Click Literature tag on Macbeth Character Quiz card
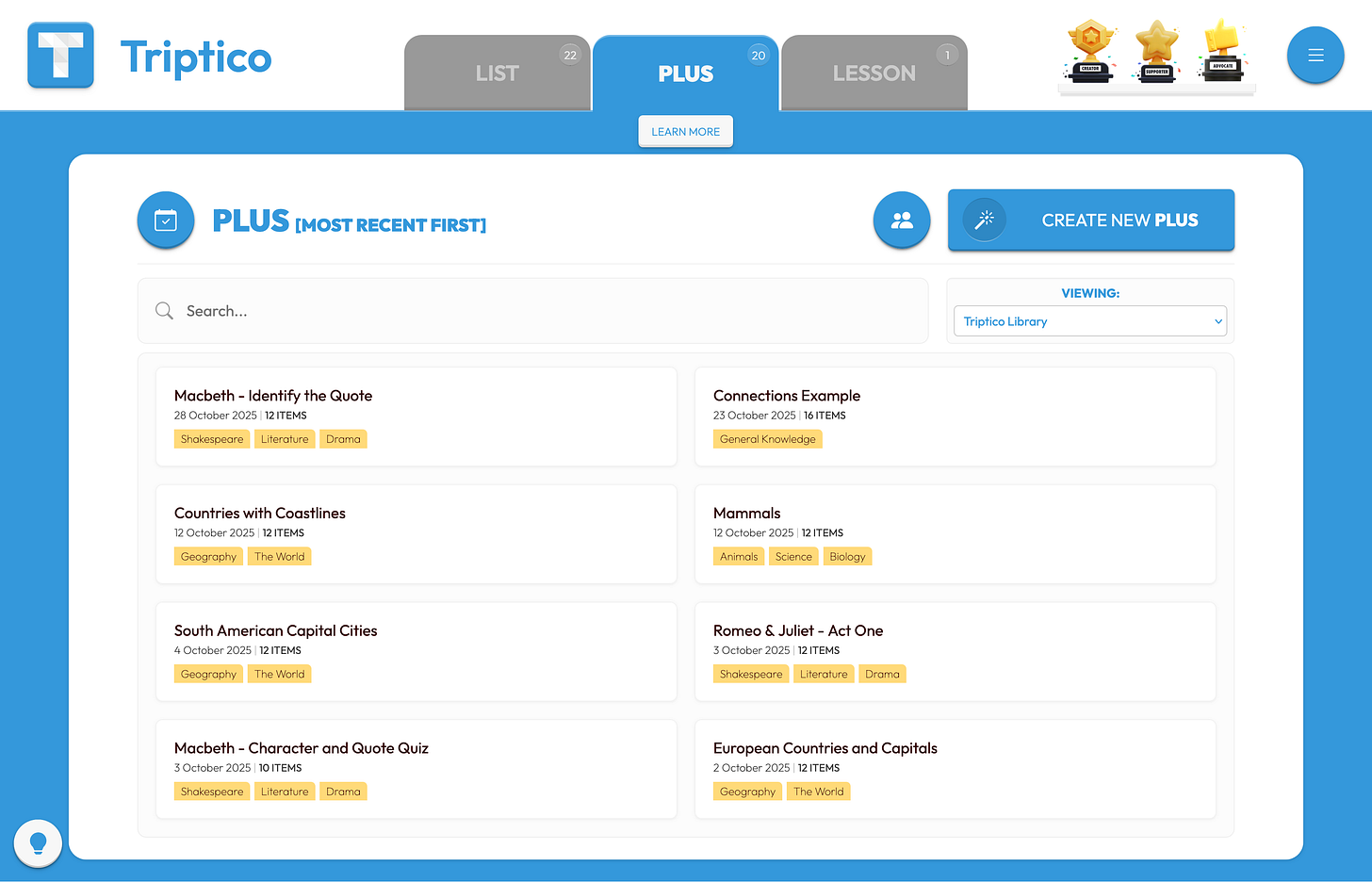Screen dimensions: 1372x882 285,792
